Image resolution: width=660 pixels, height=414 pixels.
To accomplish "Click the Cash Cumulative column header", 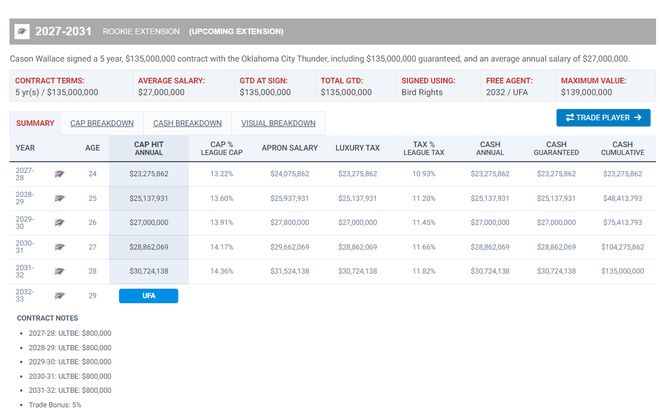I will coord(623,148).
